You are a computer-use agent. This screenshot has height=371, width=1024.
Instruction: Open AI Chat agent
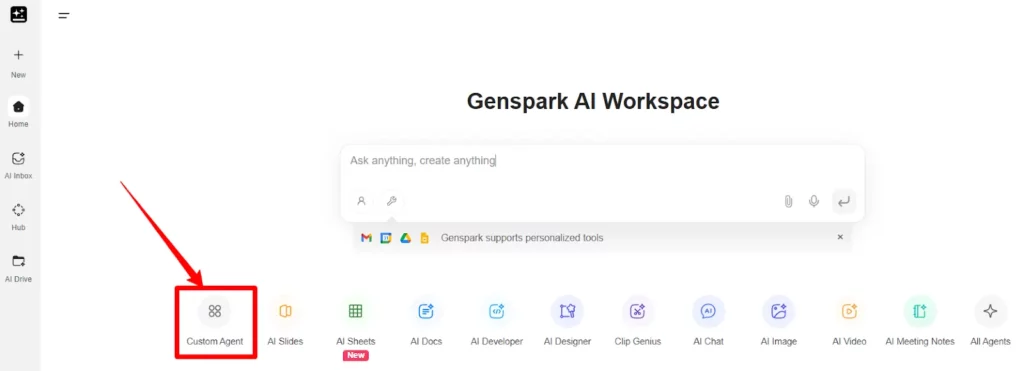(x=708, y=321)
